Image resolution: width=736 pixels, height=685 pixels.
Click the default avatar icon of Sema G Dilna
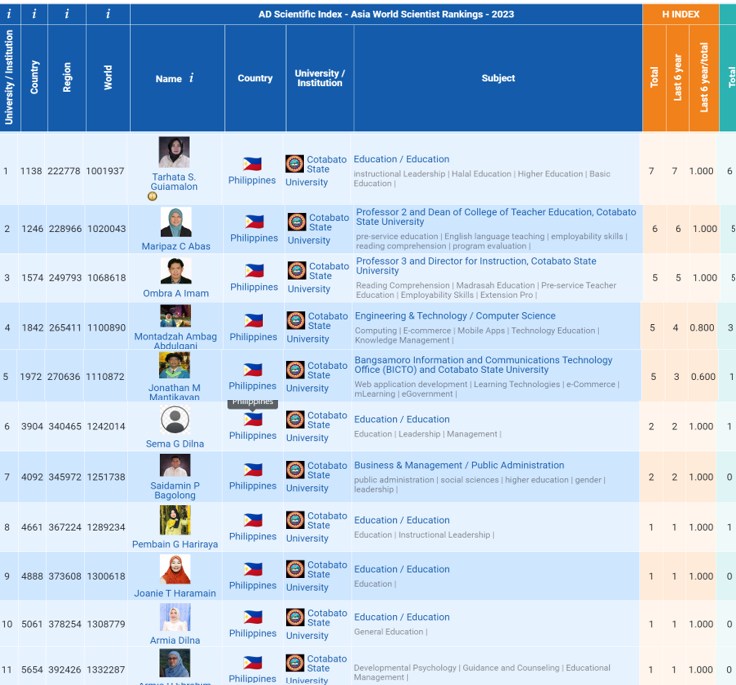175,420
